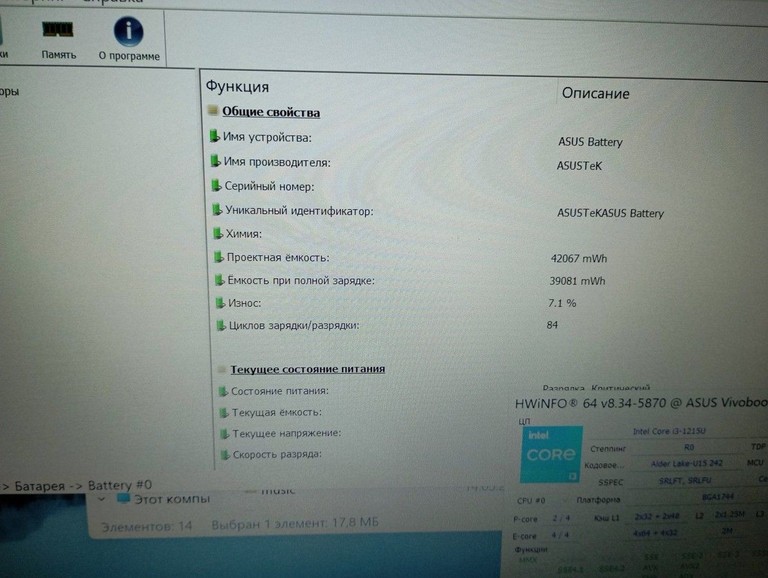
Task: Click the battery icon beside Имя производителя
Action: (215, 160)
